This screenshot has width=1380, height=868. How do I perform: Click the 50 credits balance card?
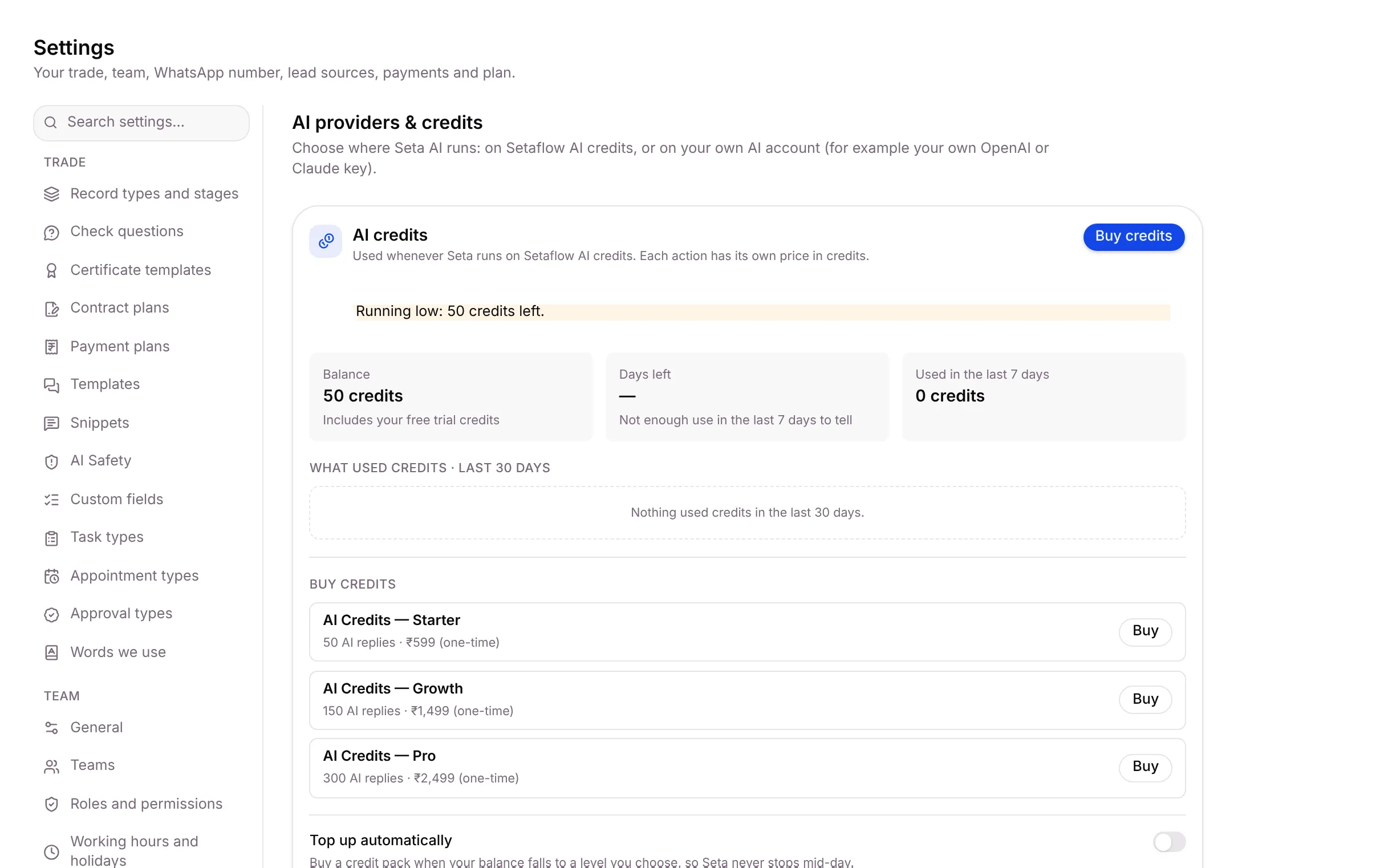[450, 397]
